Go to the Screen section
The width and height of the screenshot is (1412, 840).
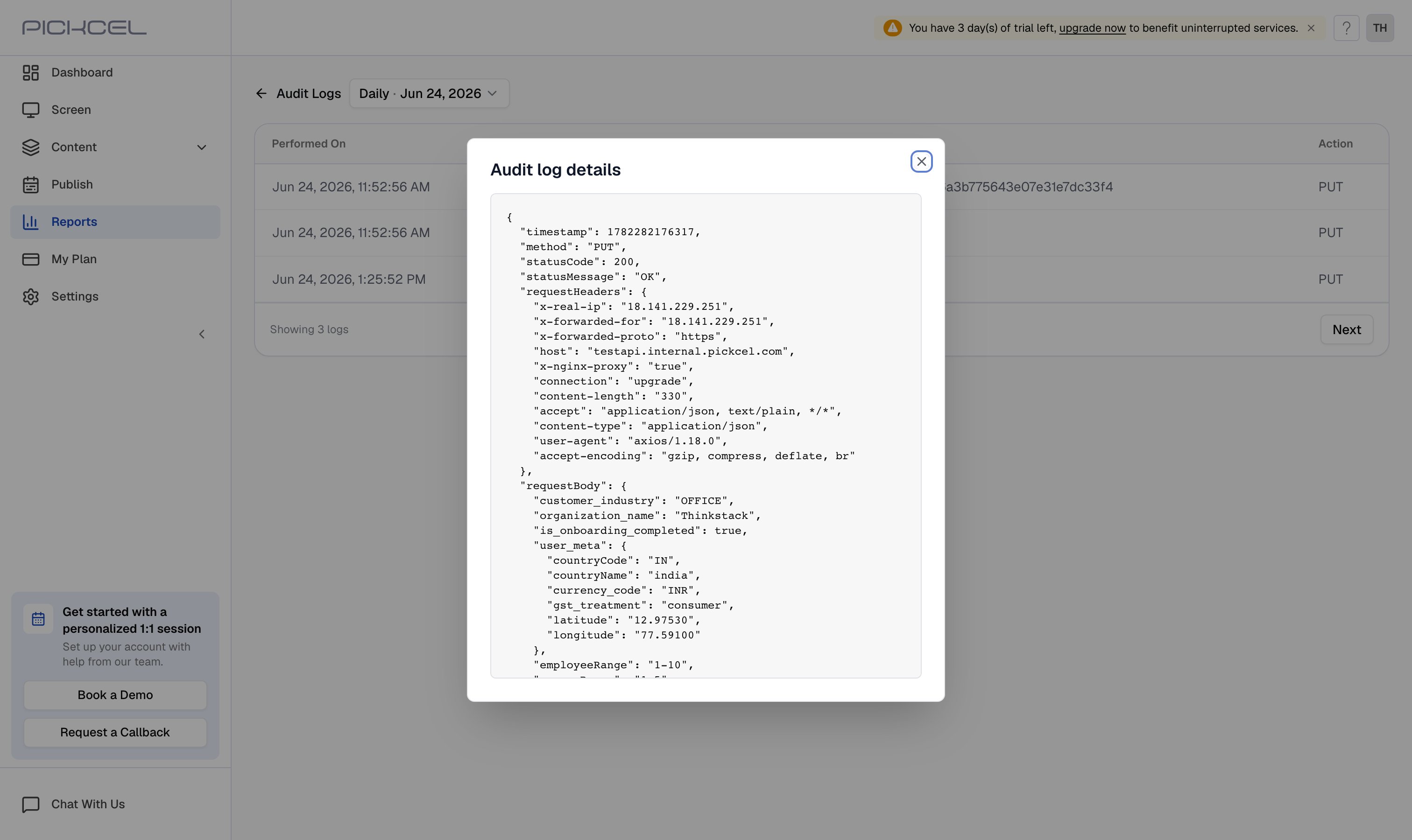click(115, 110)
